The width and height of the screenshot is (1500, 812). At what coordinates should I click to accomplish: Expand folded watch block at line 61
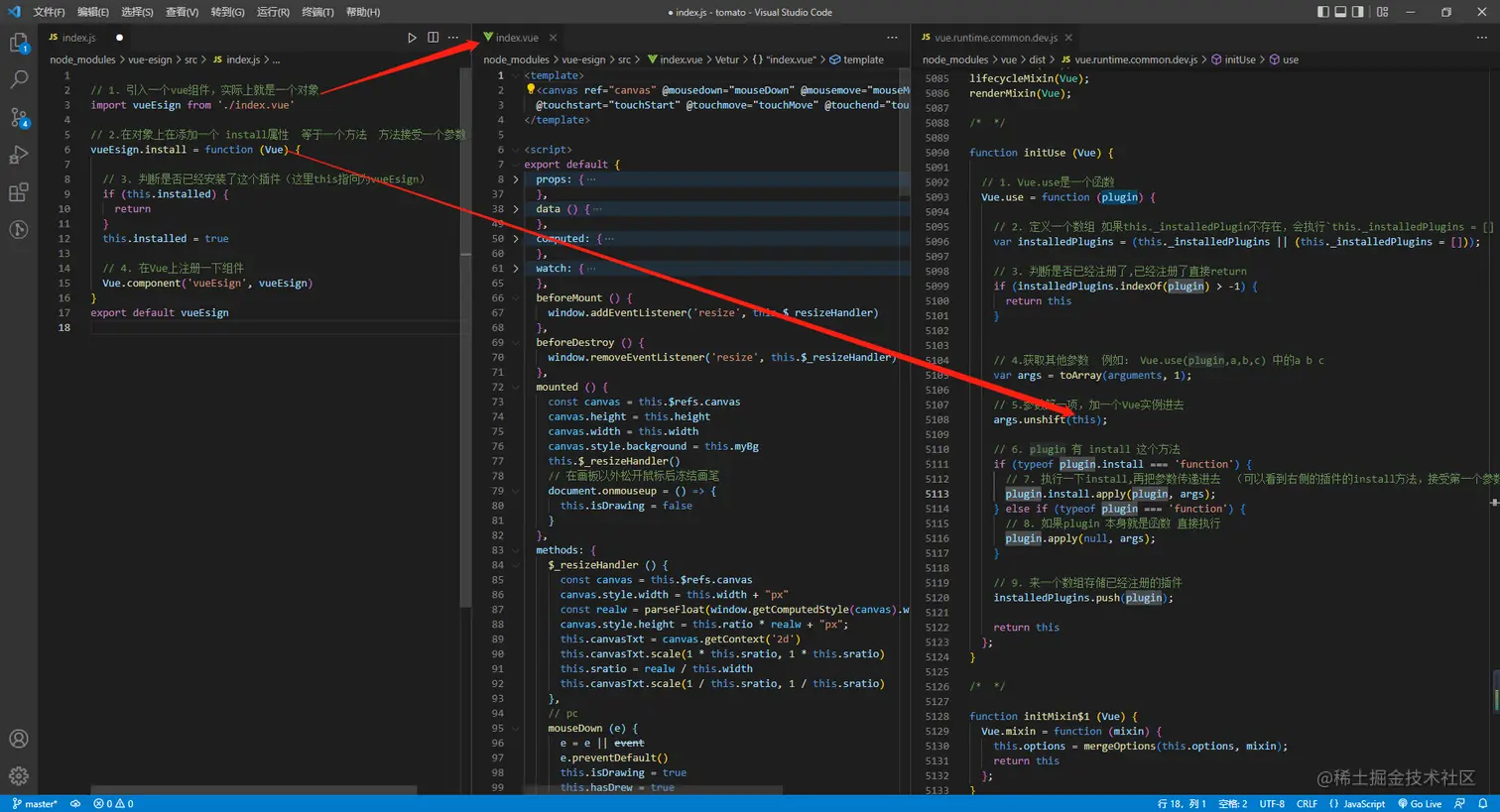coord(515,269)
